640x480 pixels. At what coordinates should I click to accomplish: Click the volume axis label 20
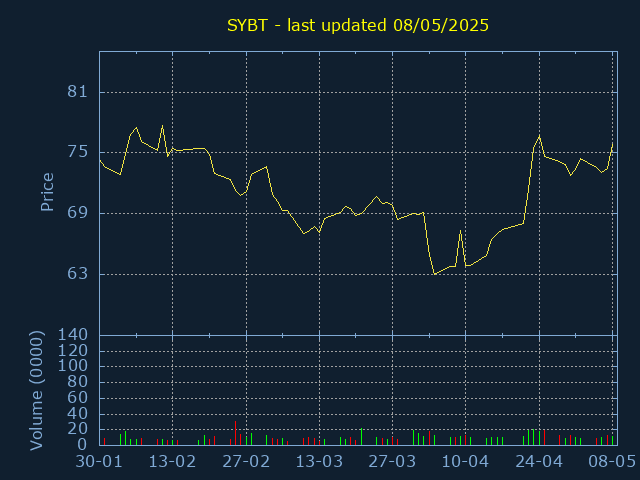tap(78, 429)
